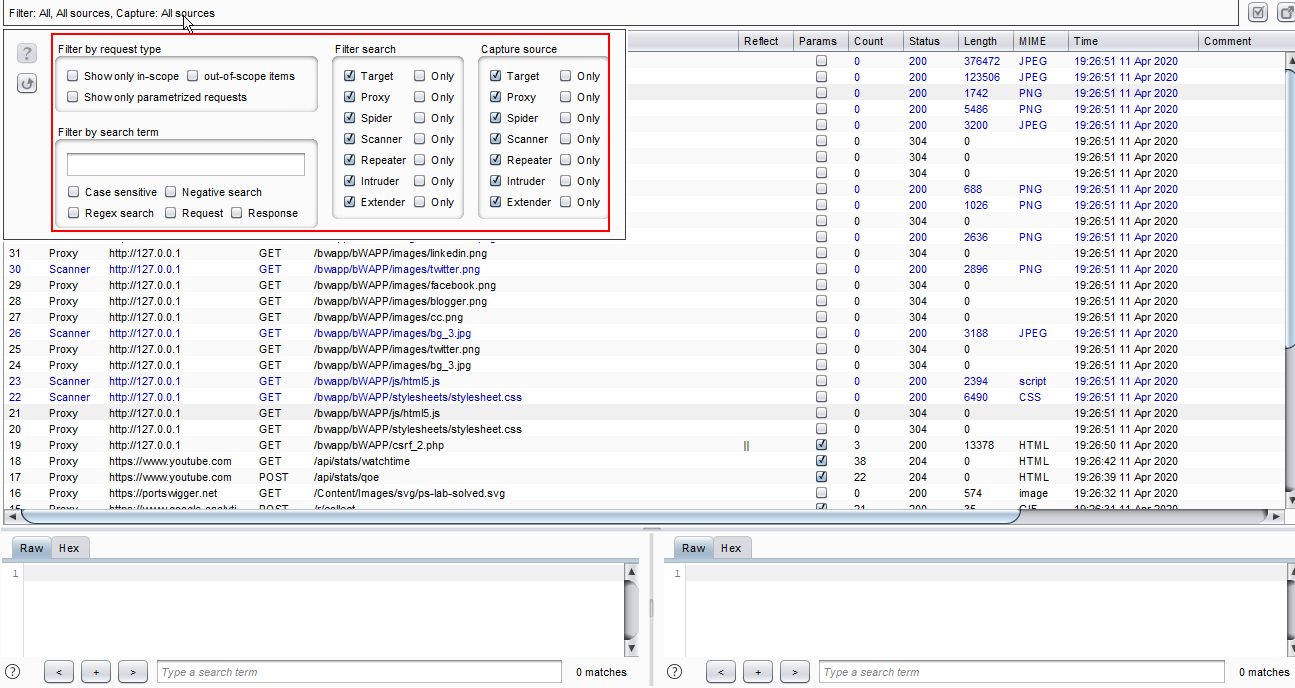The image size is (1295, 688).
Task: Click next match button in left pane
Action: [133, 672]
